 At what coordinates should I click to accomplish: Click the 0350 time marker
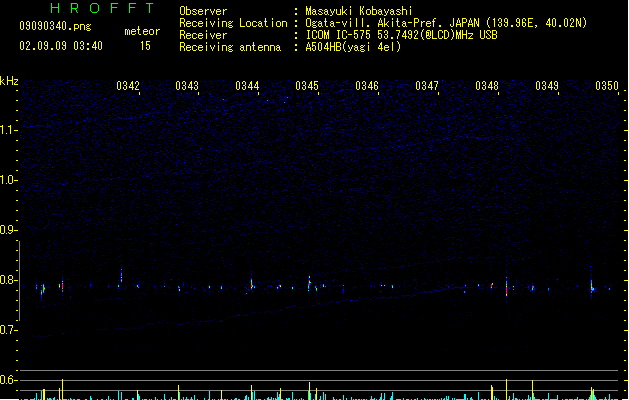[607, 86]
